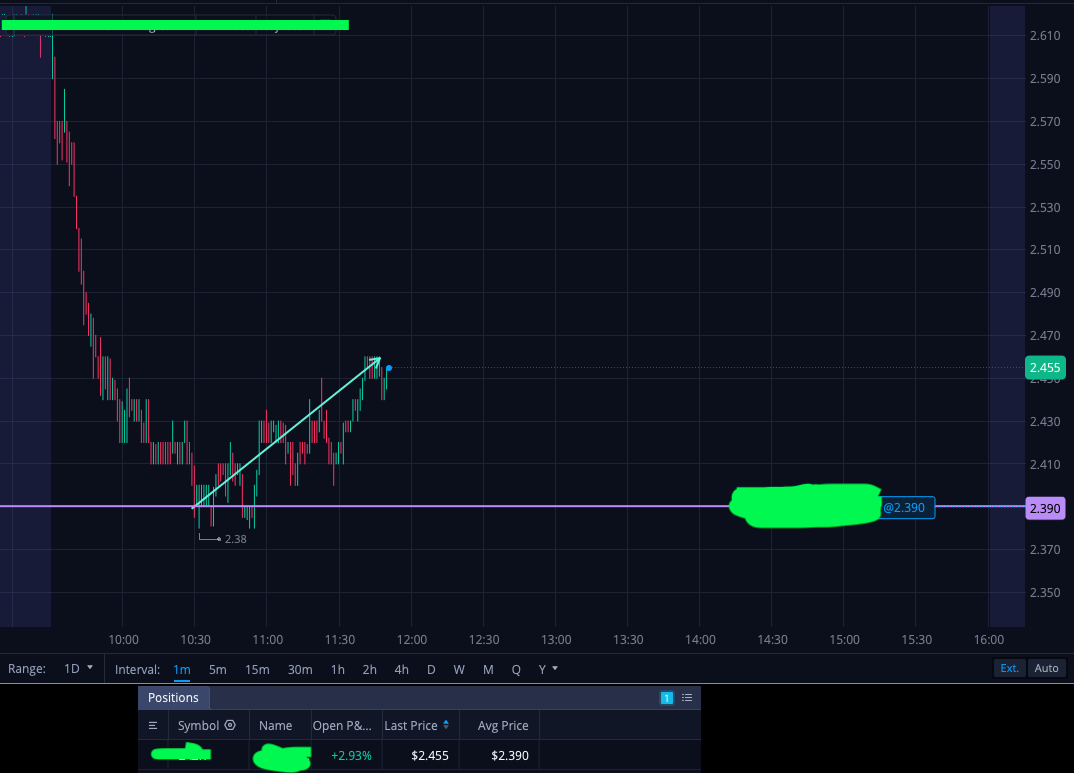Screen dimensions: 1074x773
Task: Toggle Auto price scaling
Action: click(x=1046, y=668)
